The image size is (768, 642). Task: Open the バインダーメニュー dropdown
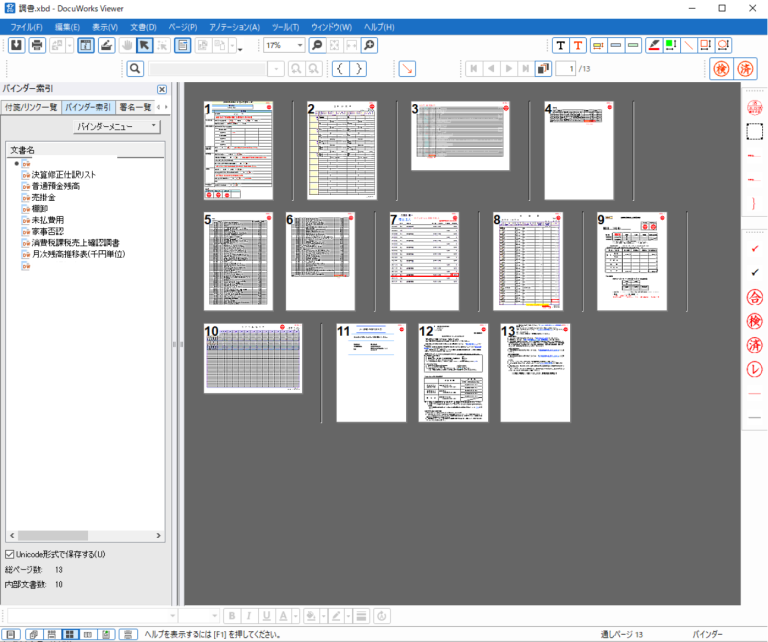[x=117, y=126]
